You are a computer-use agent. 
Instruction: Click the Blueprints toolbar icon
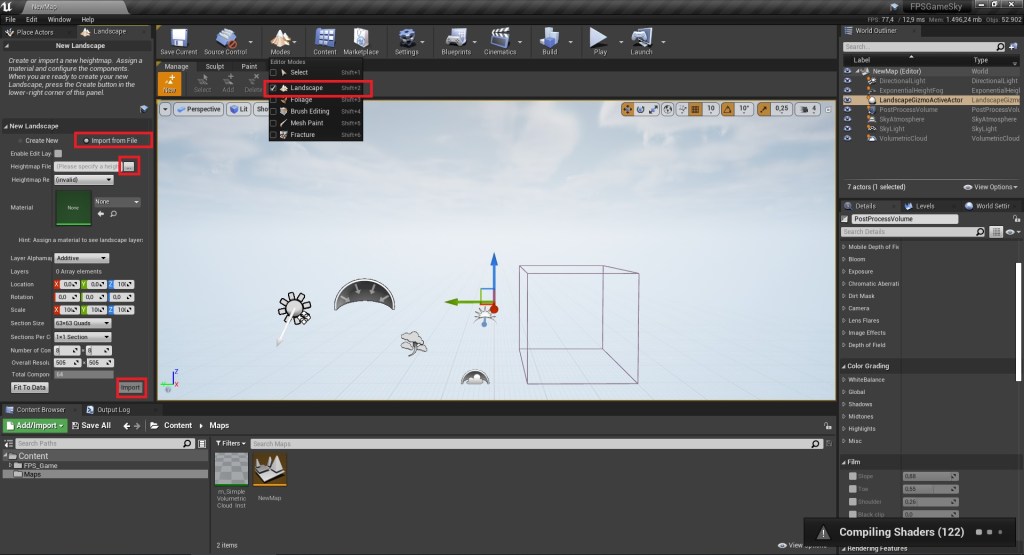[x=455, y=40]
